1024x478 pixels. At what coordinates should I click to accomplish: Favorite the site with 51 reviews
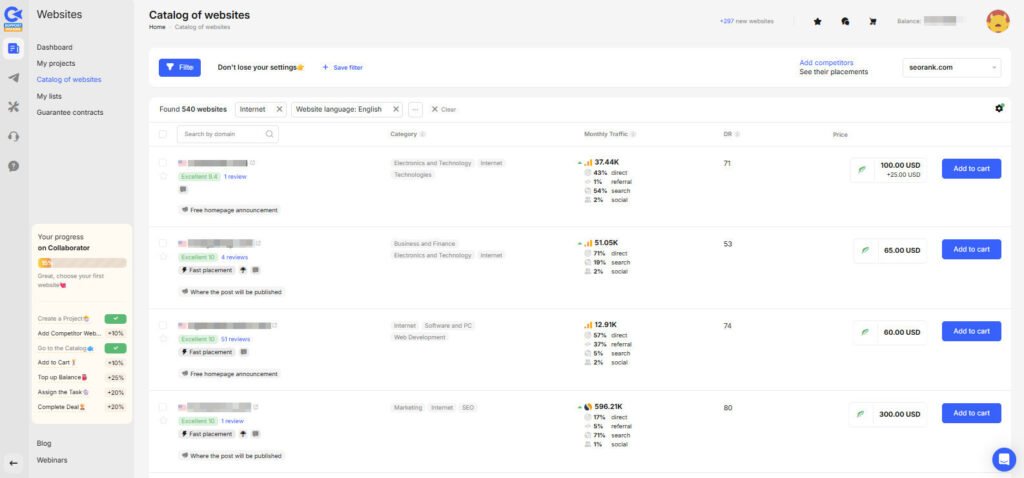tap(163, 339)
